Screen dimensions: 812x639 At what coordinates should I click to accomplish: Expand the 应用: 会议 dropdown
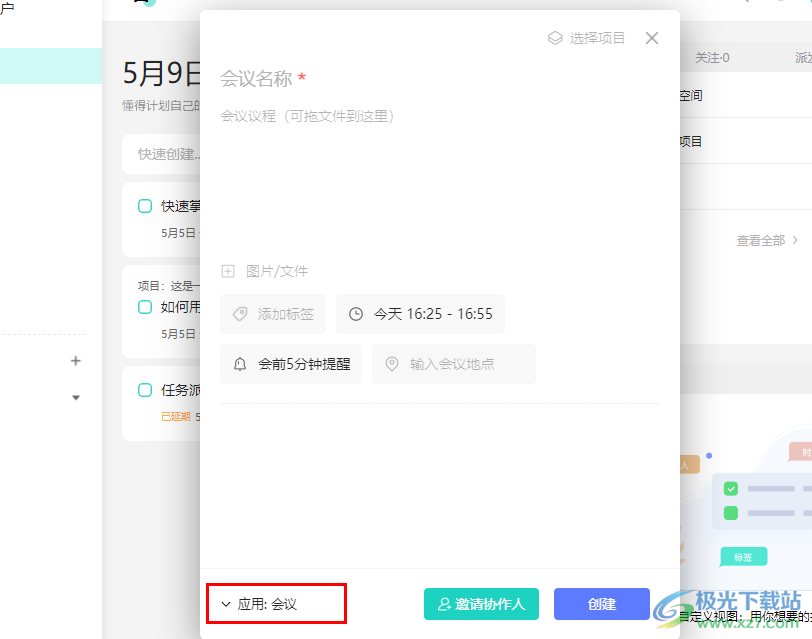click(226, 604)
